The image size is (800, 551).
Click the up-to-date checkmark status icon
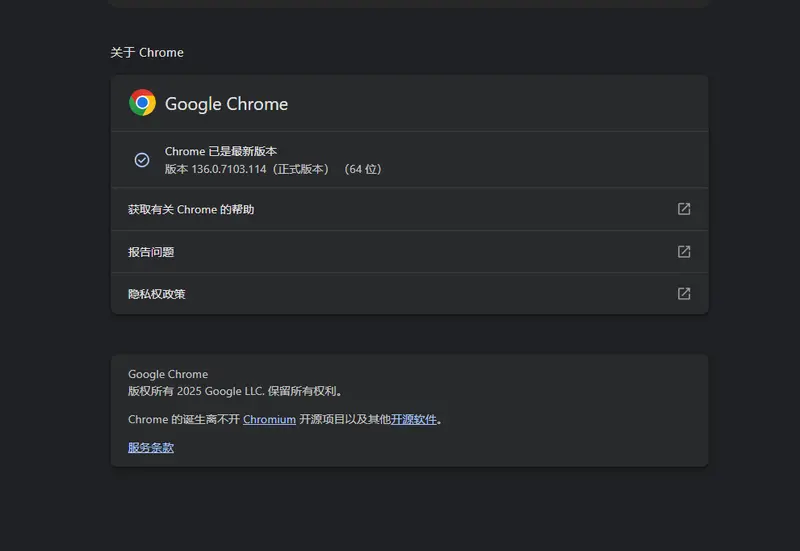(x=142, y=160)
